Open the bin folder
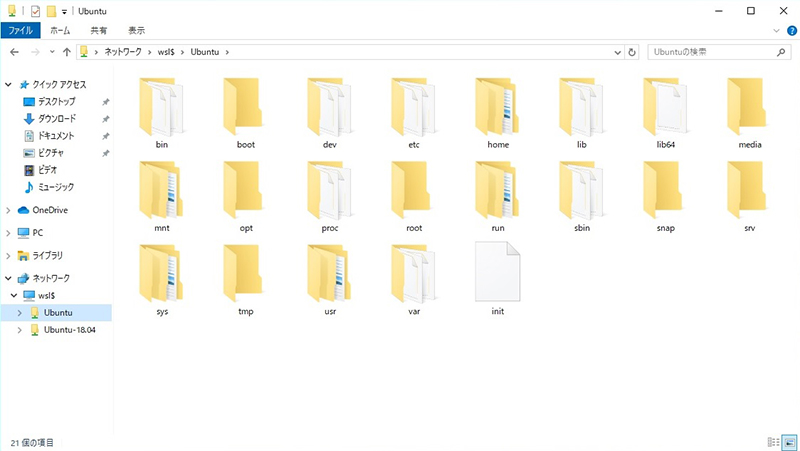 pyautogui.click(x=161, y=113)
